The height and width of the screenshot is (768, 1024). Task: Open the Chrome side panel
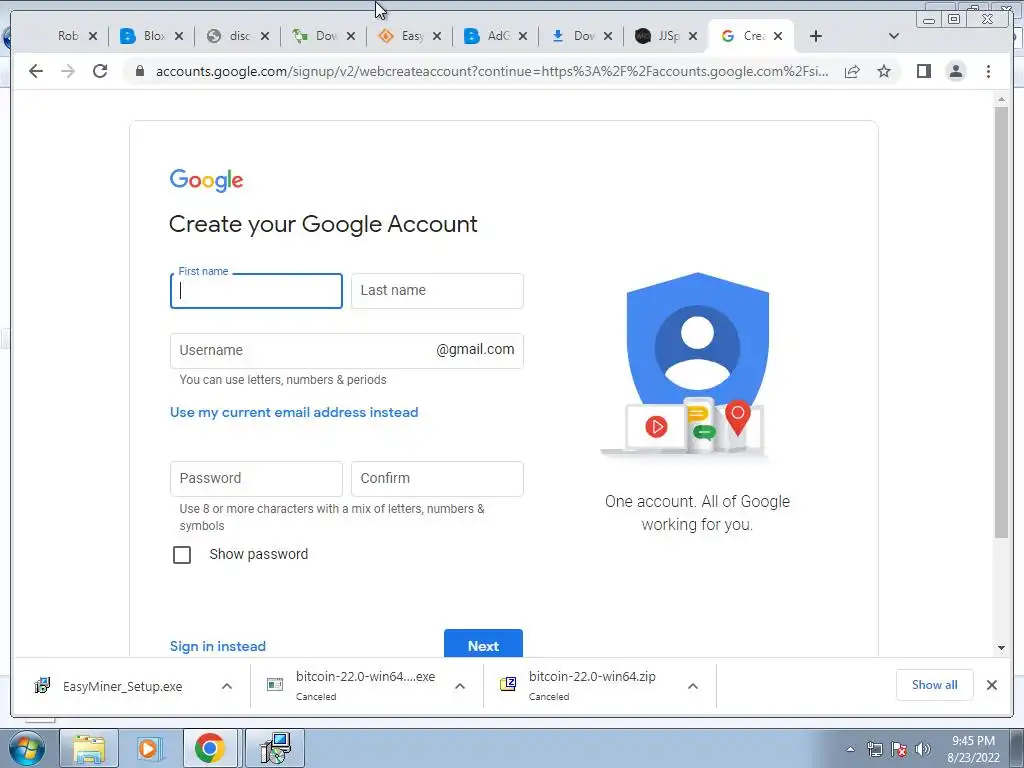point(923,71)
